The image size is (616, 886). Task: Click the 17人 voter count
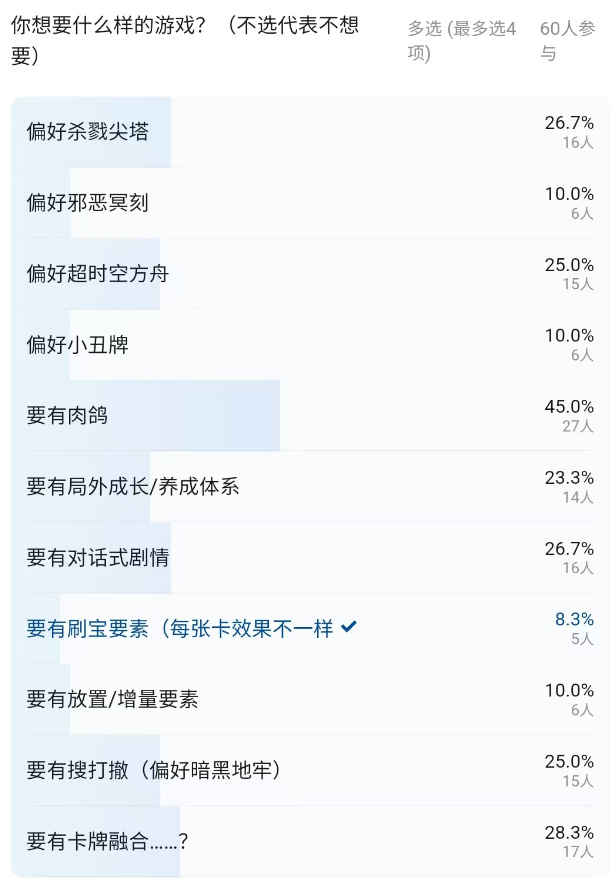(578, 852)
